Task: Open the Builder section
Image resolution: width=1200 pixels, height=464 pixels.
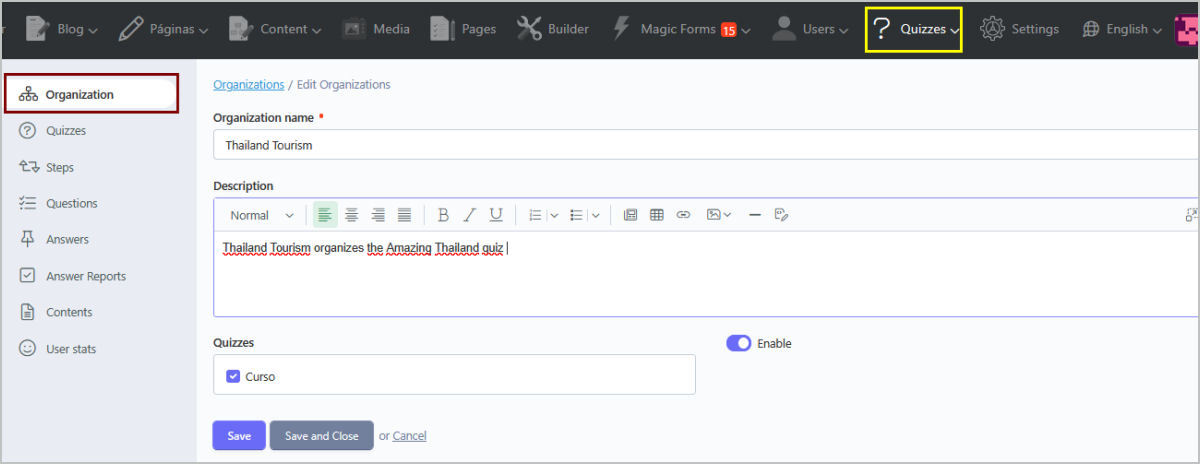Action: 553,29
